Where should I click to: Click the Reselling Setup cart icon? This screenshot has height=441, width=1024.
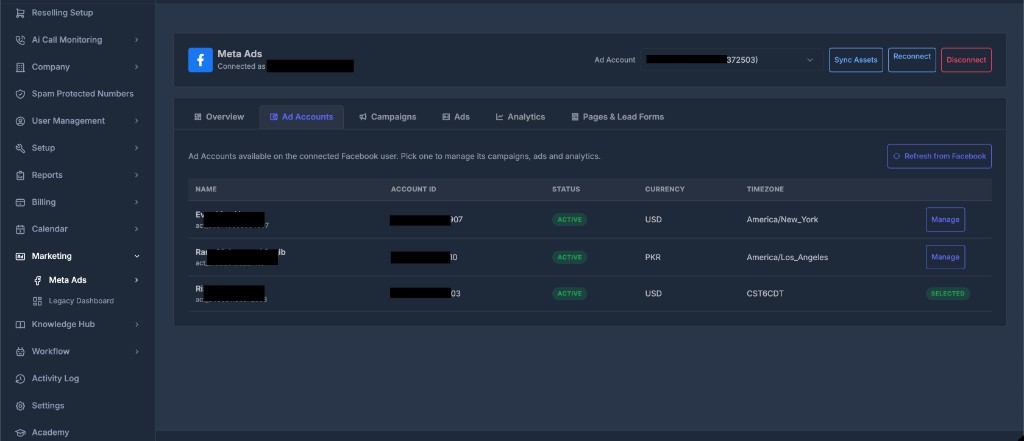coord(20,13)
